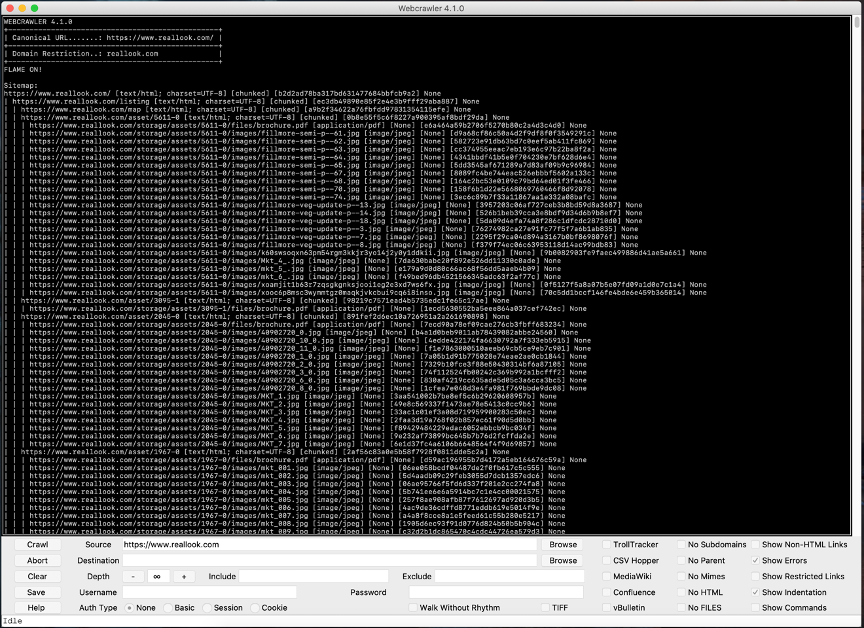The image size is (864, 628).
Task: Disable Show Indentation checkbox
Action: click(755, 592)
